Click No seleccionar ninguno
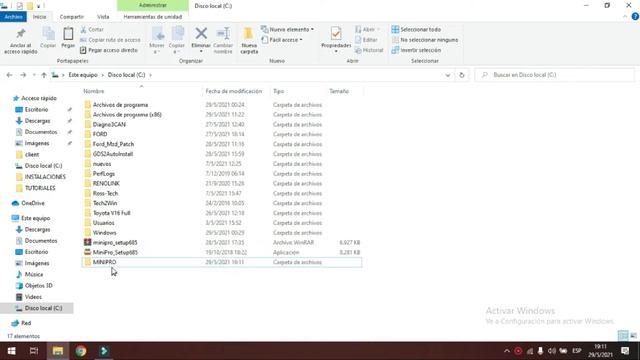This screenshot has height=360, width=640. coord(424,40)
